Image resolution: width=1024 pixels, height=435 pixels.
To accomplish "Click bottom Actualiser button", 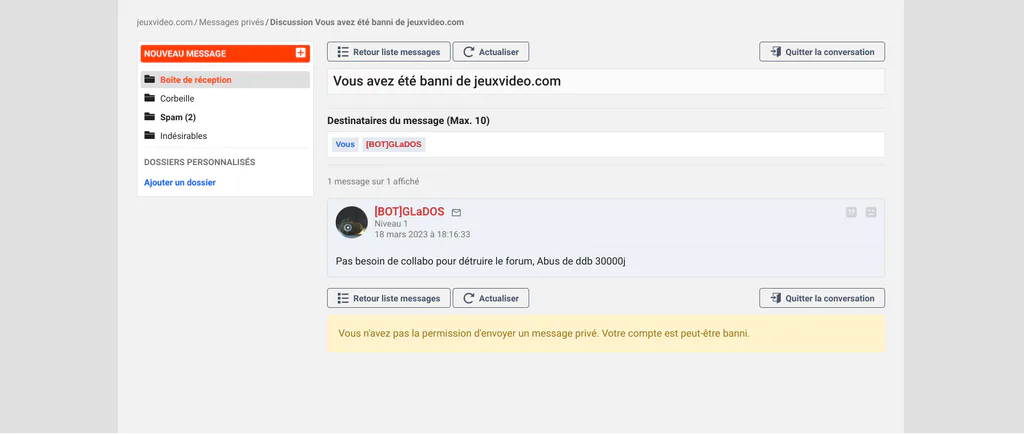I will [491, 298].
